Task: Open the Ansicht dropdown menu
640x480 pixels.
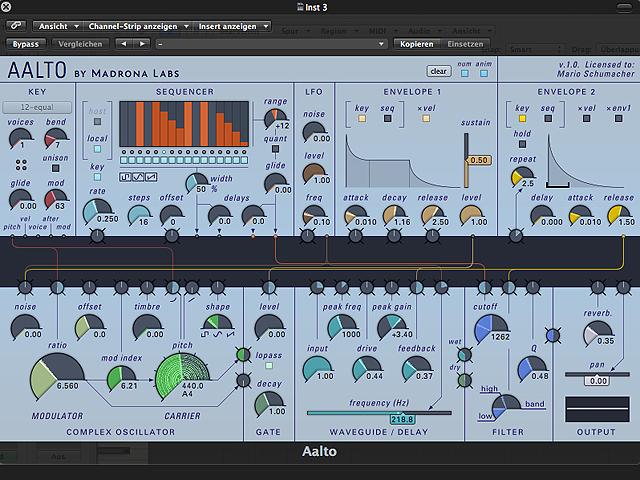Action: pos(58,26)
